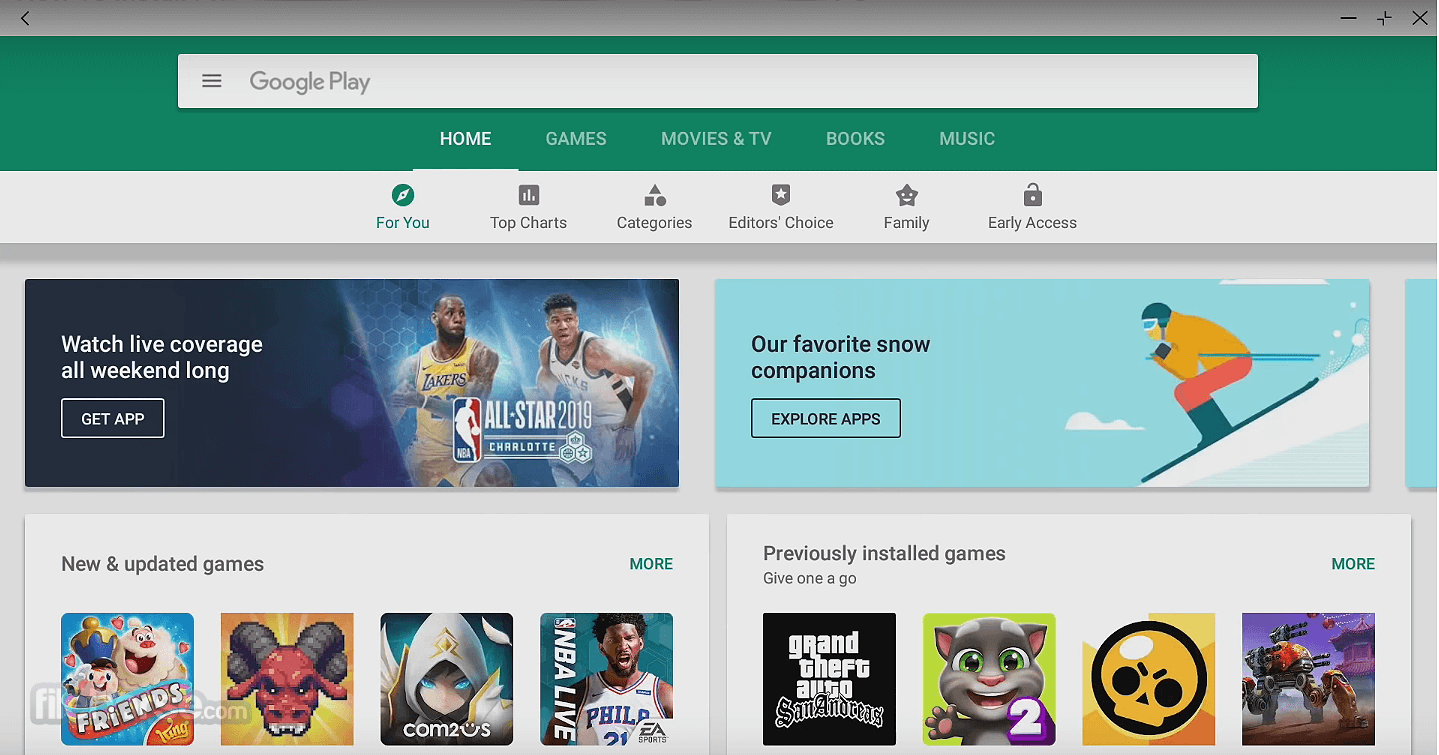Image resolution: width=1439 pixels, height=755 pixels.
Task: Close the Google Play window
Action: pos(1420,18)
